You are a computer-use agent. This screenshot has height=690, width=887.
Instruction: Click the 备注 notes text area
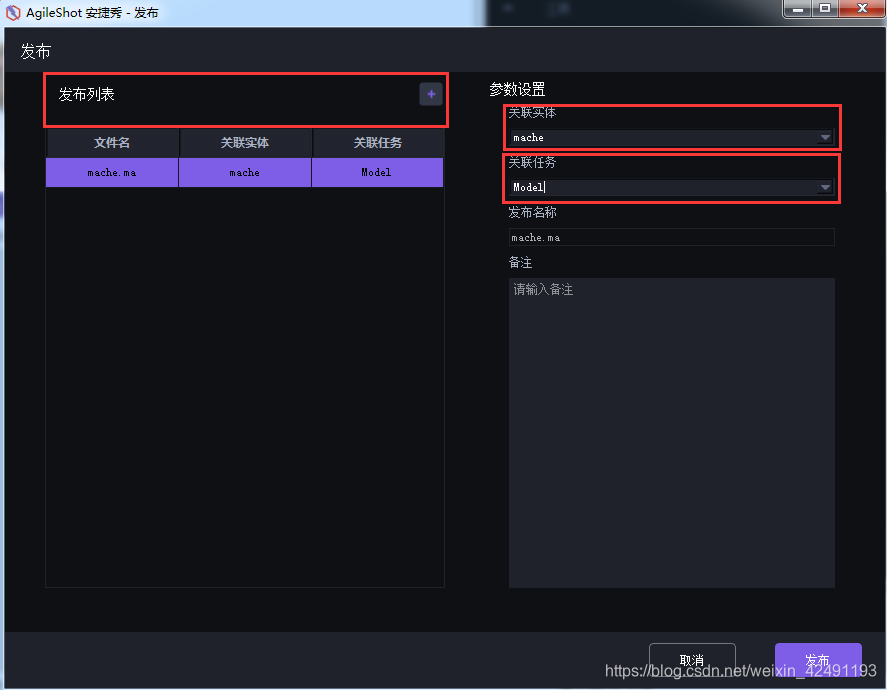click(x=671, y=433)
